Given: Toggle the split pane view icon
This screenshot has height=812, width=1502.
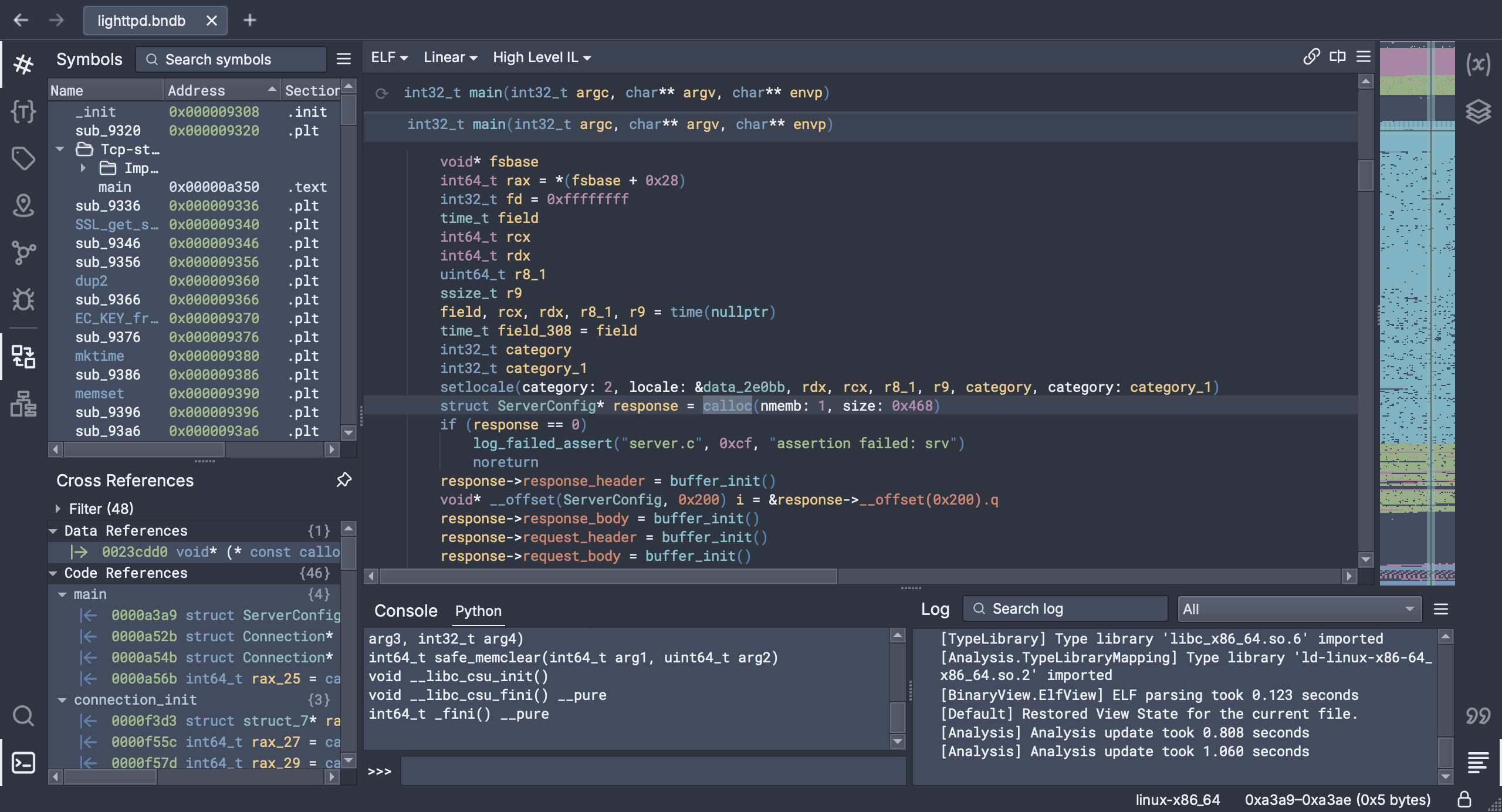Looking at the screenshot, I should (x=1338, y=57).
